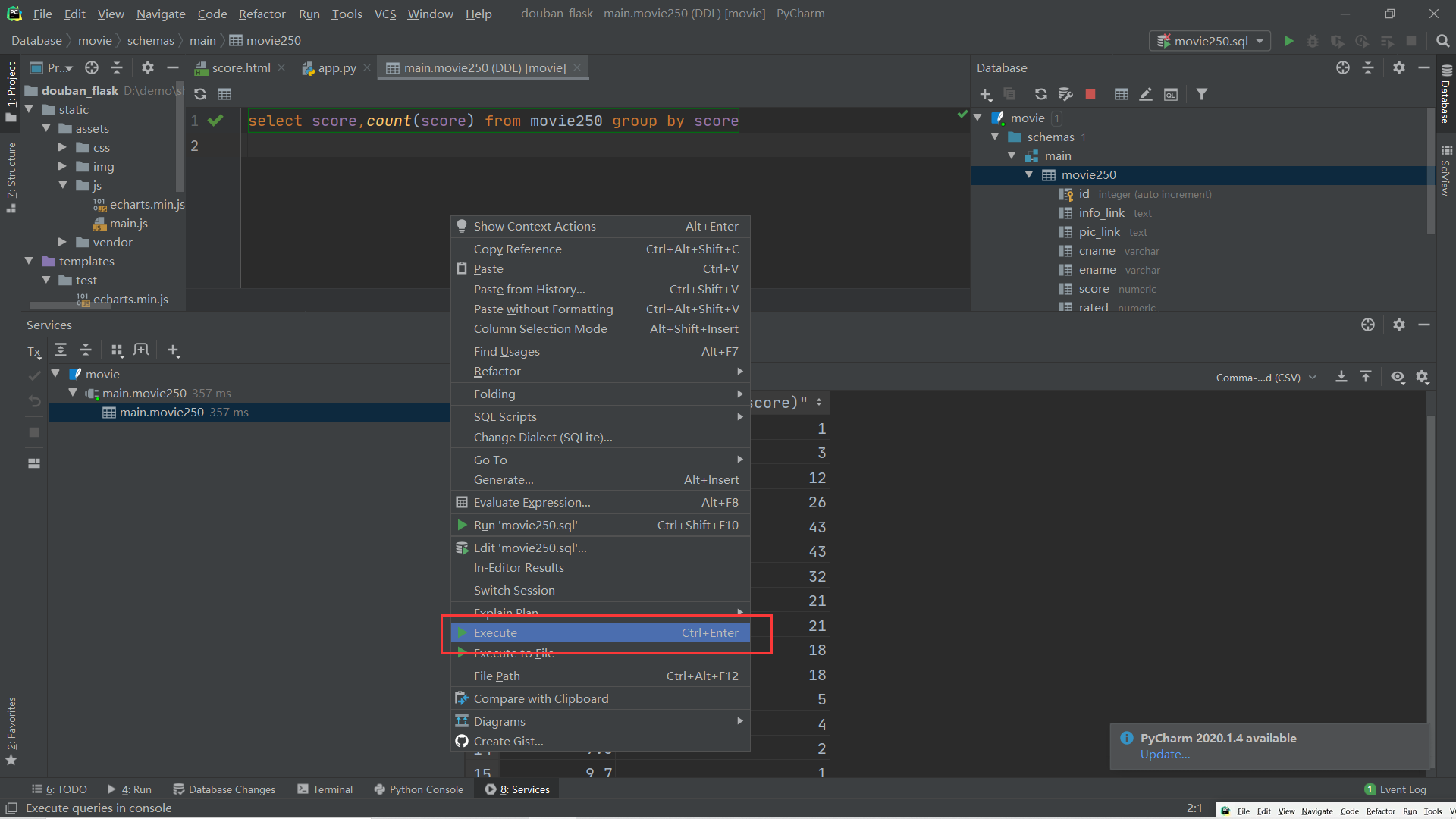Screen dimensions: 1456x819
Task: Open the Event Log button
Action: pyautogui.click(x=1395, y=789)
